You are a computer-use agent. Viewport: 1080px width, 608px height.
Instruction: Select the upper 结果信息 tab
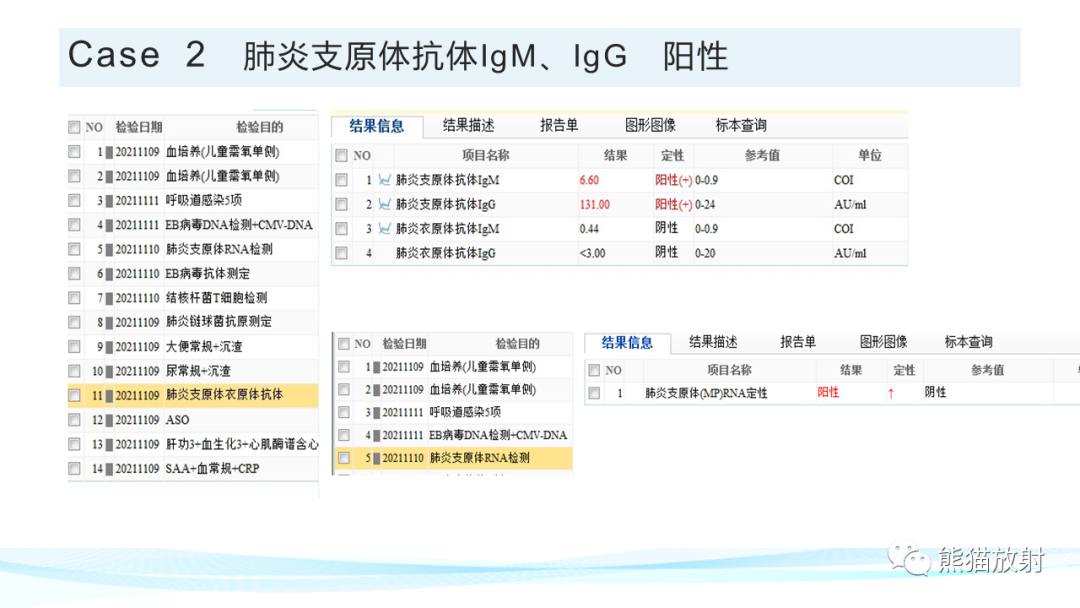377,126
